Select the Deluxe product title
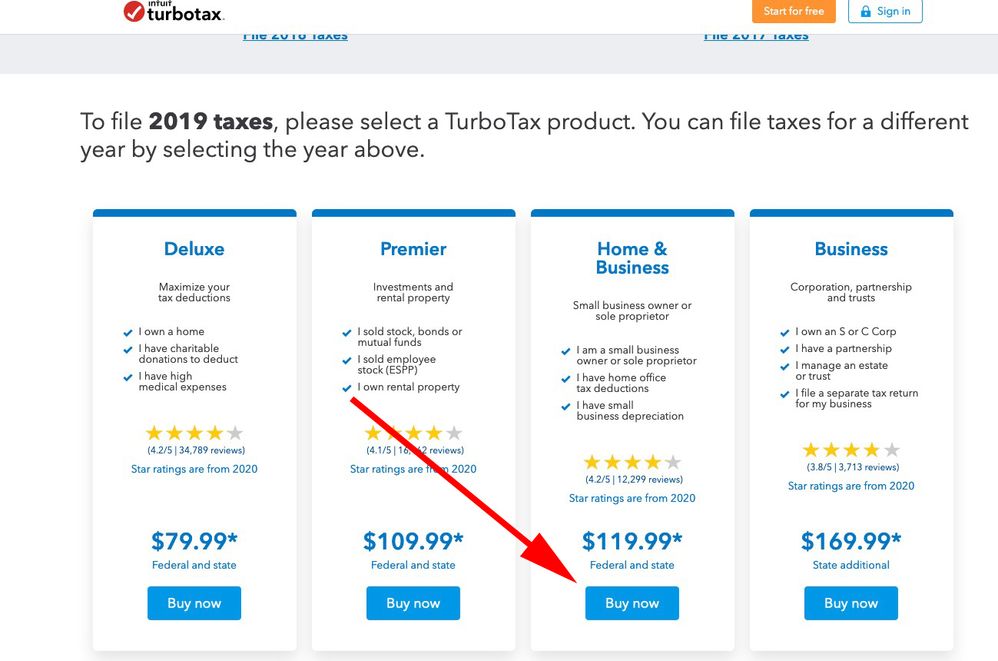This screenshot has height=661, width=998. pyautogui.click(x=194, y=249)
